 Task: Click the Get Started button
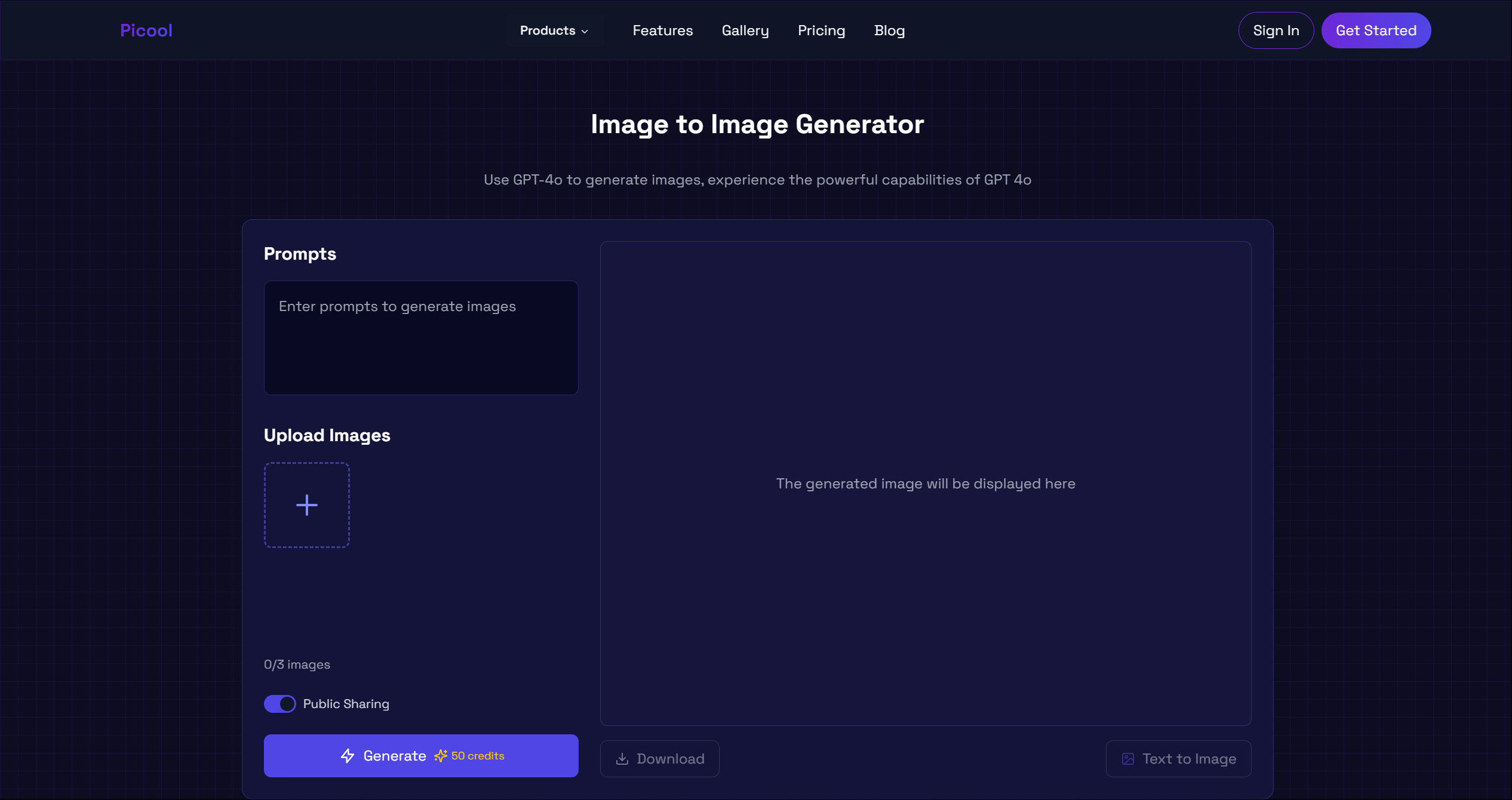pyautogui.click(x=1376, y=30)
